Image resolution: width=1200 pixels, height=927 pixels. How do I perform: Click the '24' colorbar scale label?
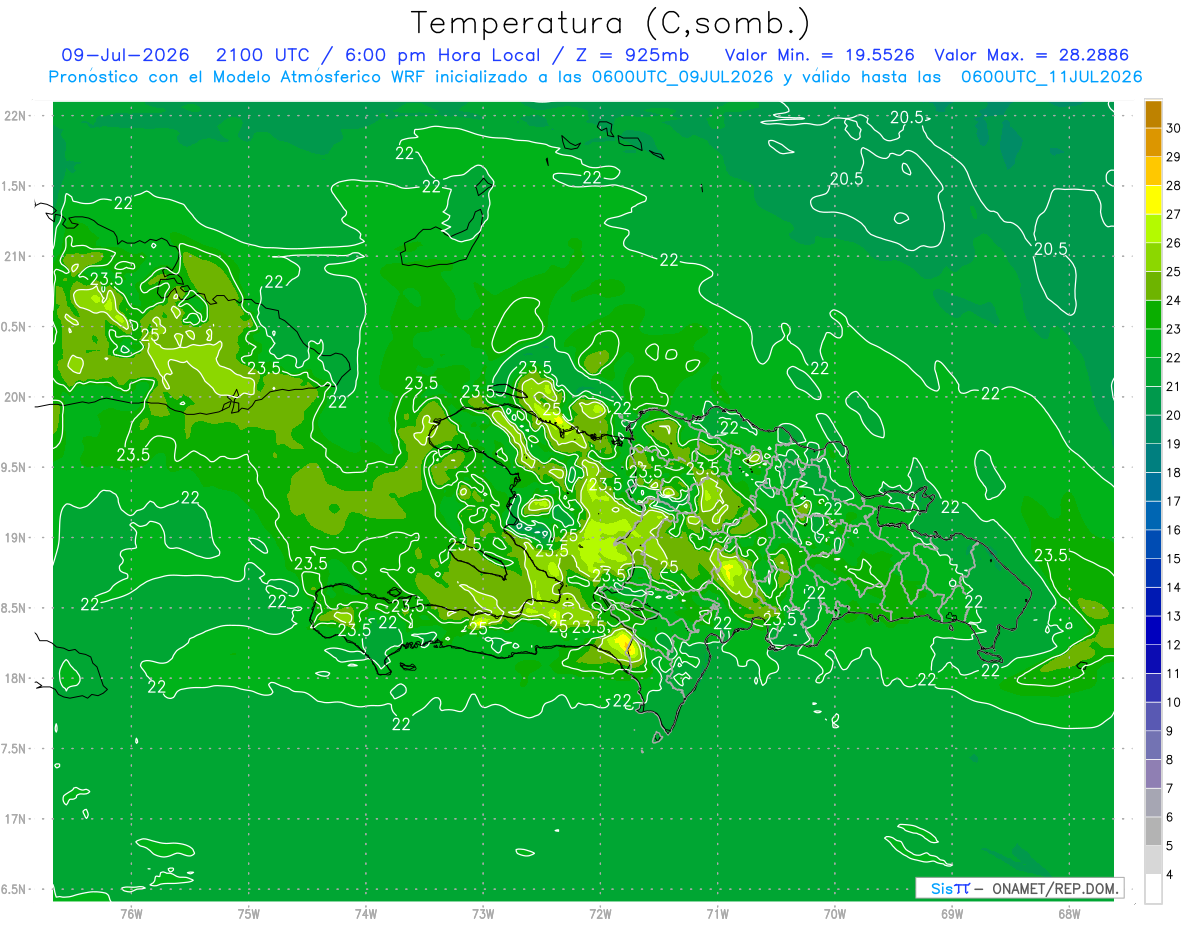[1173, 300]
